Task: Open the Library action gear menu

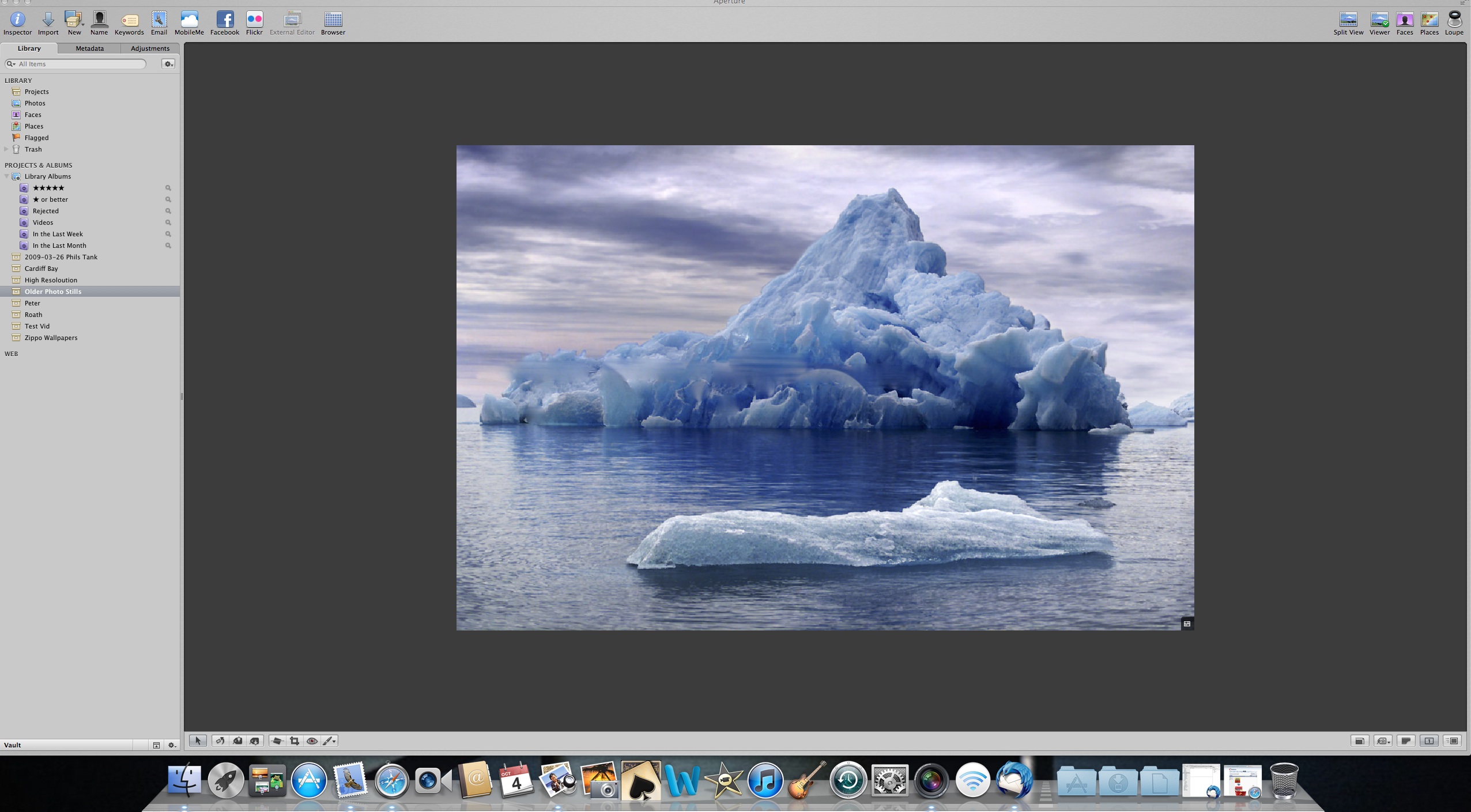Action: pyautogui.click(x=168, y=64)
